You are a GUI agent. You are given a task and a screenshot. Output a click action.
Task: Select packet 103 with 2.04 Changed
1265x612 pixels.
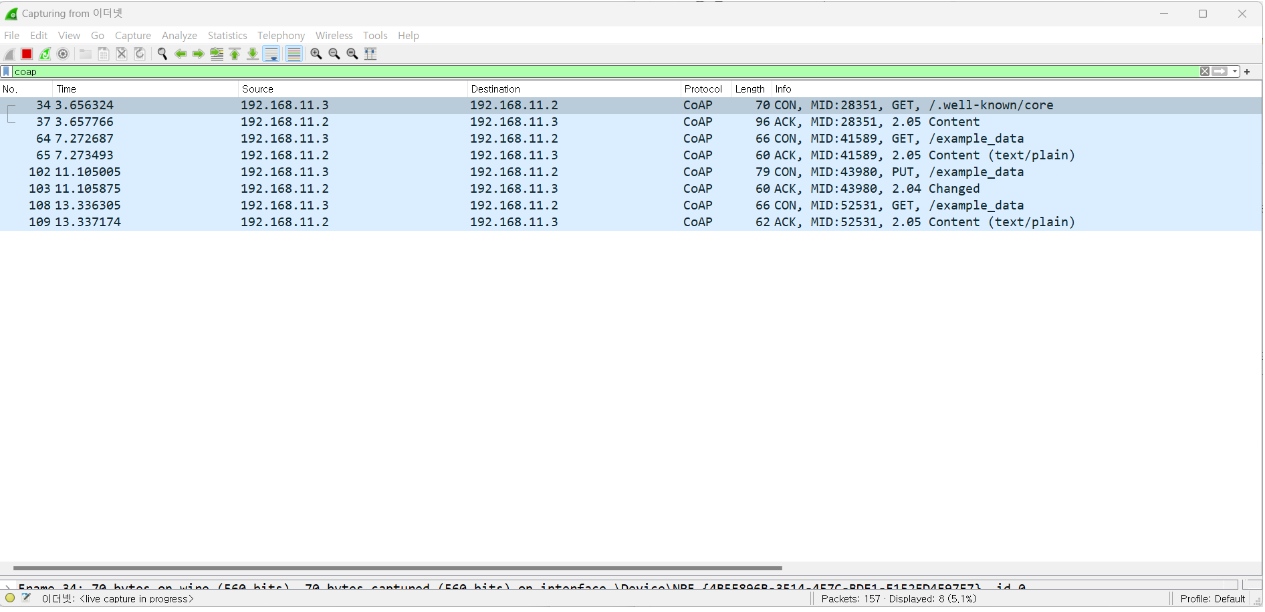point(630,188)
